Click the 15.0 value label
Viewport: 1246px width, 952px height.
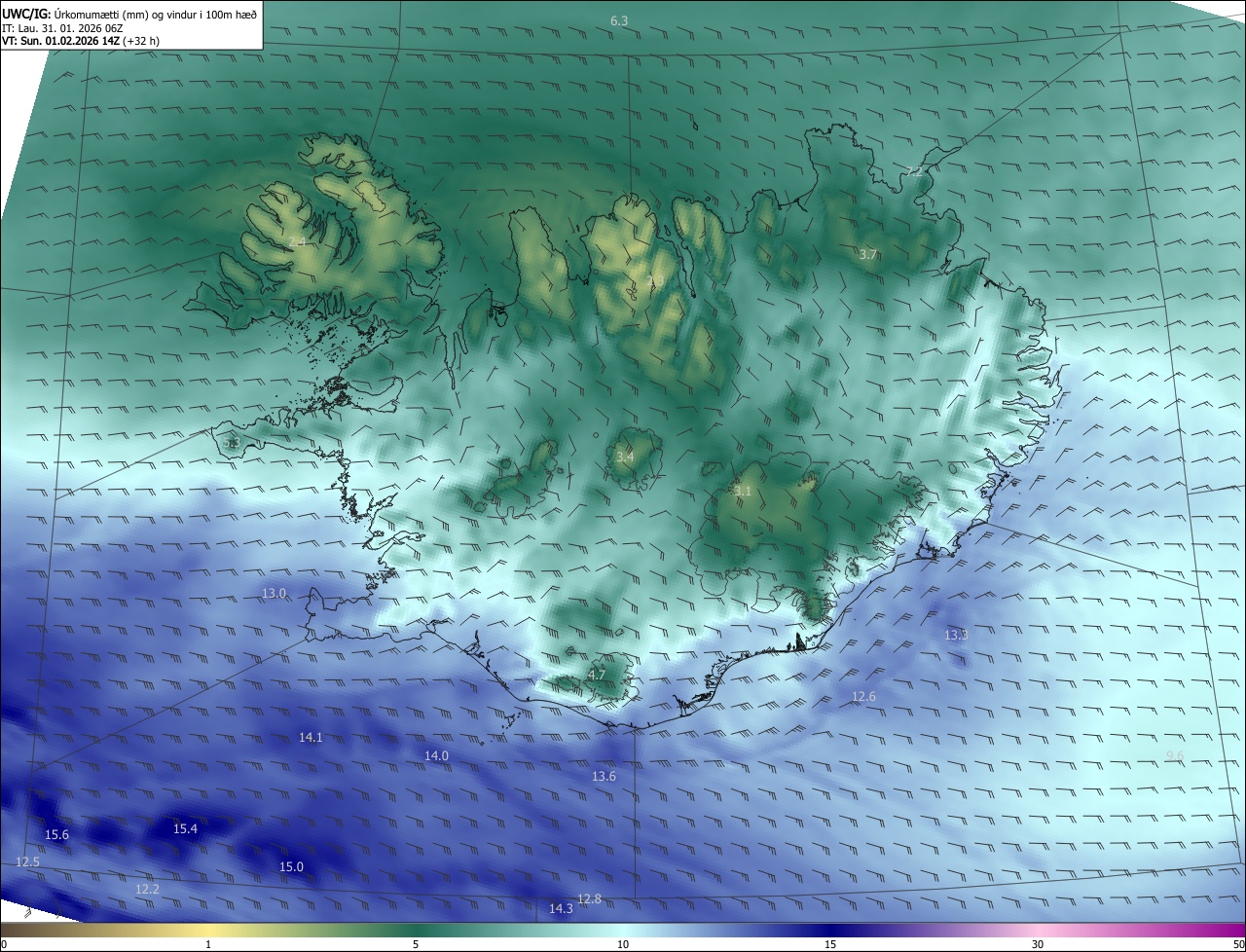291,866
